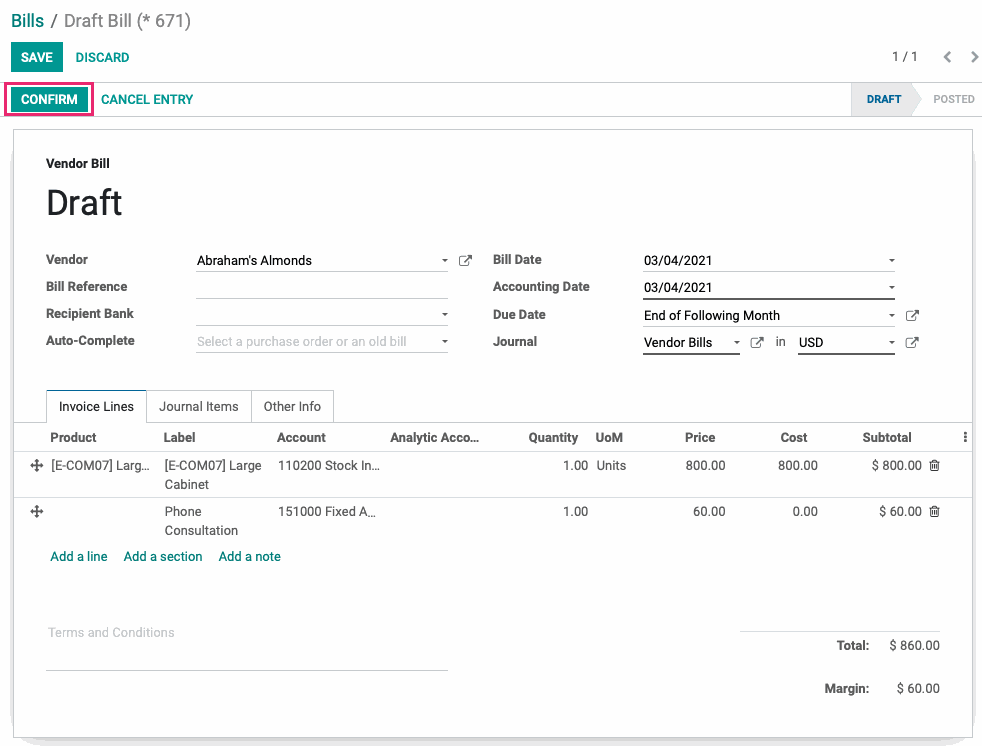Add a line to invoice
This screenshot has width=982, height=746.
coord(78,556)
